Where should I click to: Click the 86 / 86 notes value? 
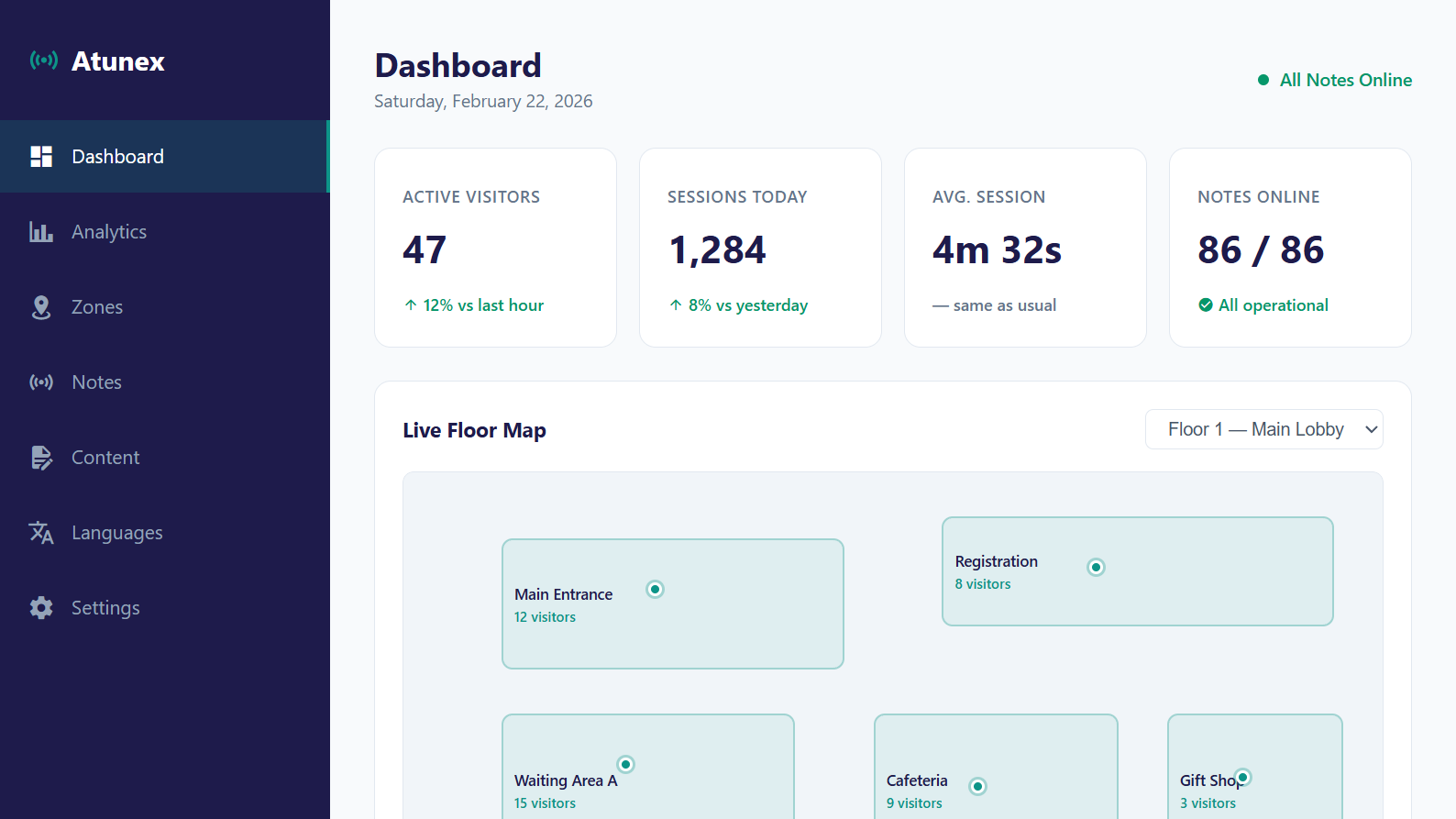pos(1261,249)
